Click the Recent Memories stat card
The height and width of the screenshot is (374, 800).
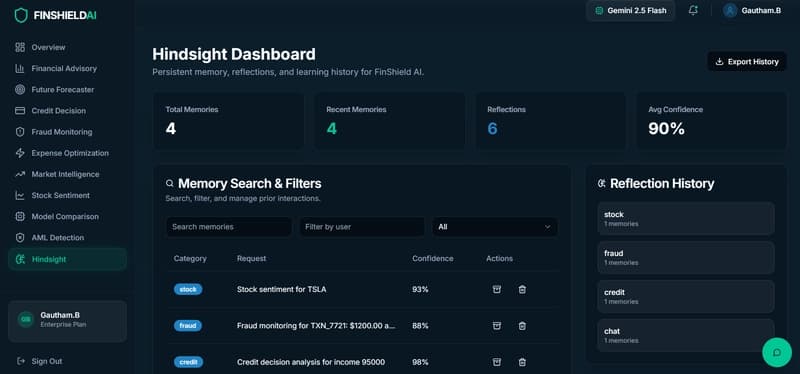coord(389,121)
